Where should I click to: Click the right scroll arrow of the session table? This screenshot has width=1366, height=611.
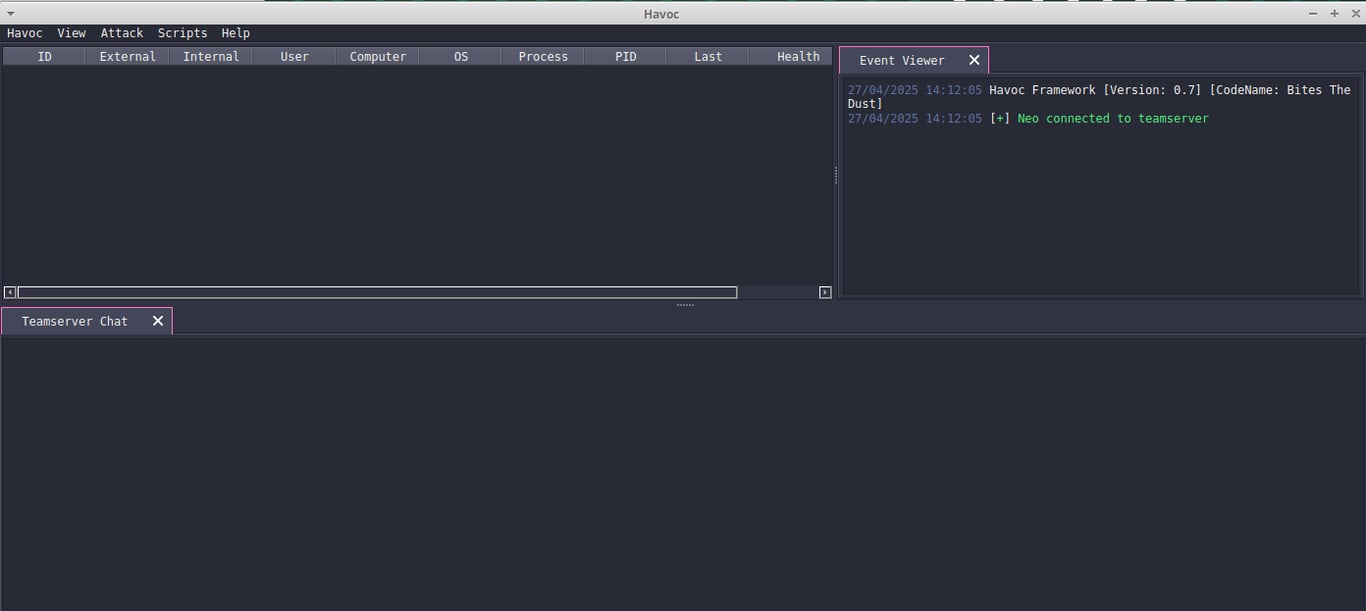pyautogui.click(x=825, y=292)
